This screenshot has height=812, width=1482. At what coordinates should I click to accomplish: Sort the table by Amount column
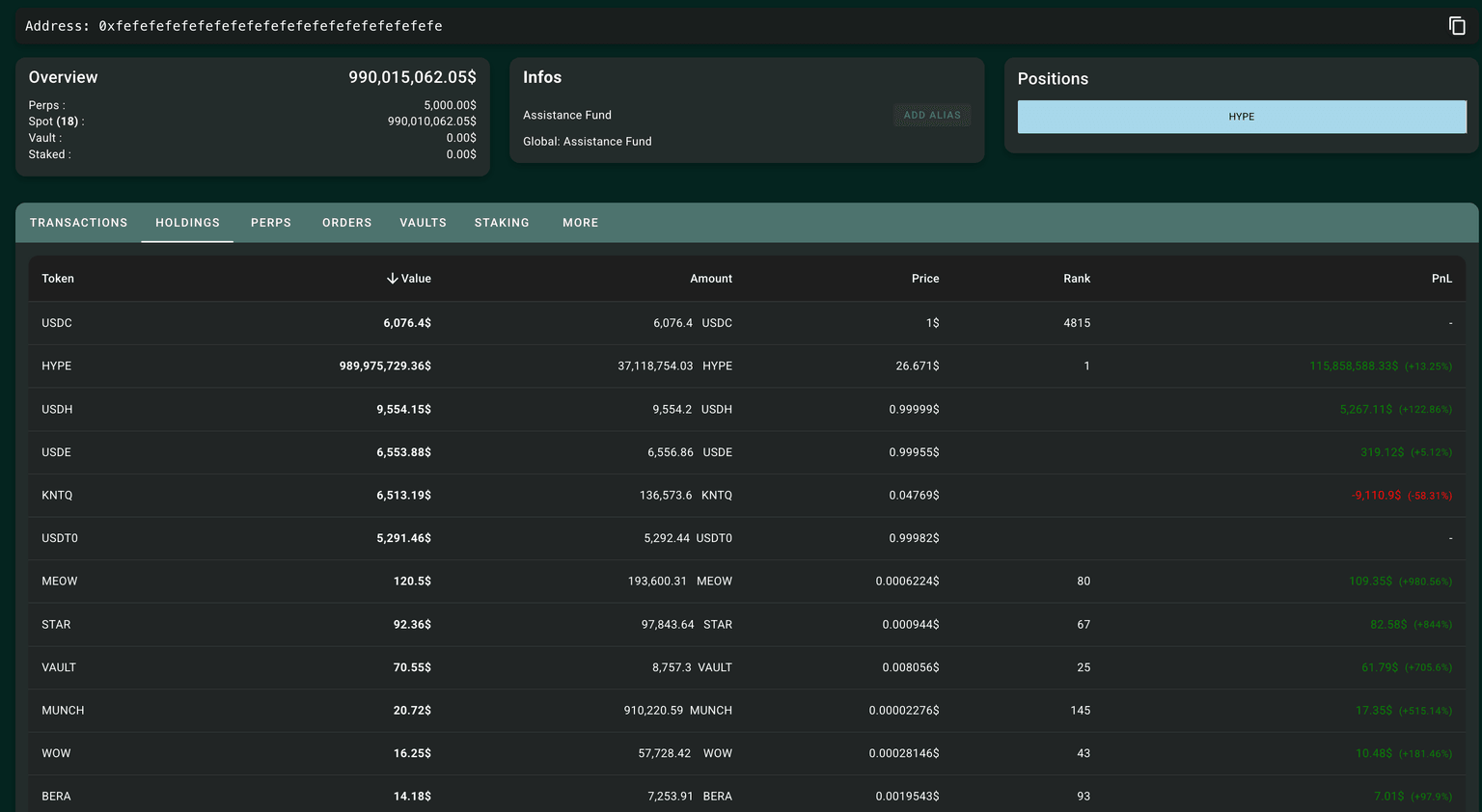tap(710, 279)
